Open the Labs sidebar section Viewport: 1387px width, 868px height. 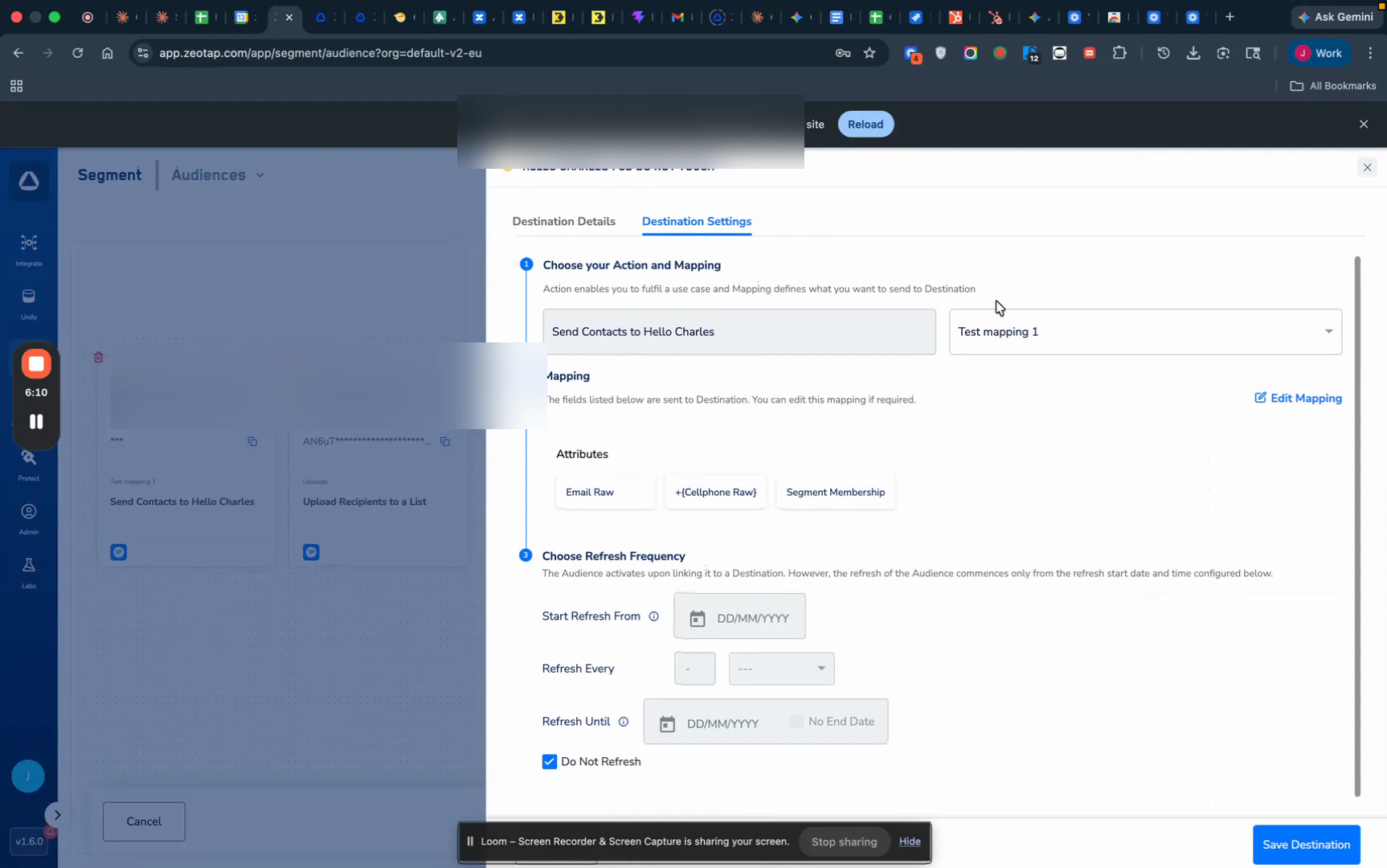29,573
